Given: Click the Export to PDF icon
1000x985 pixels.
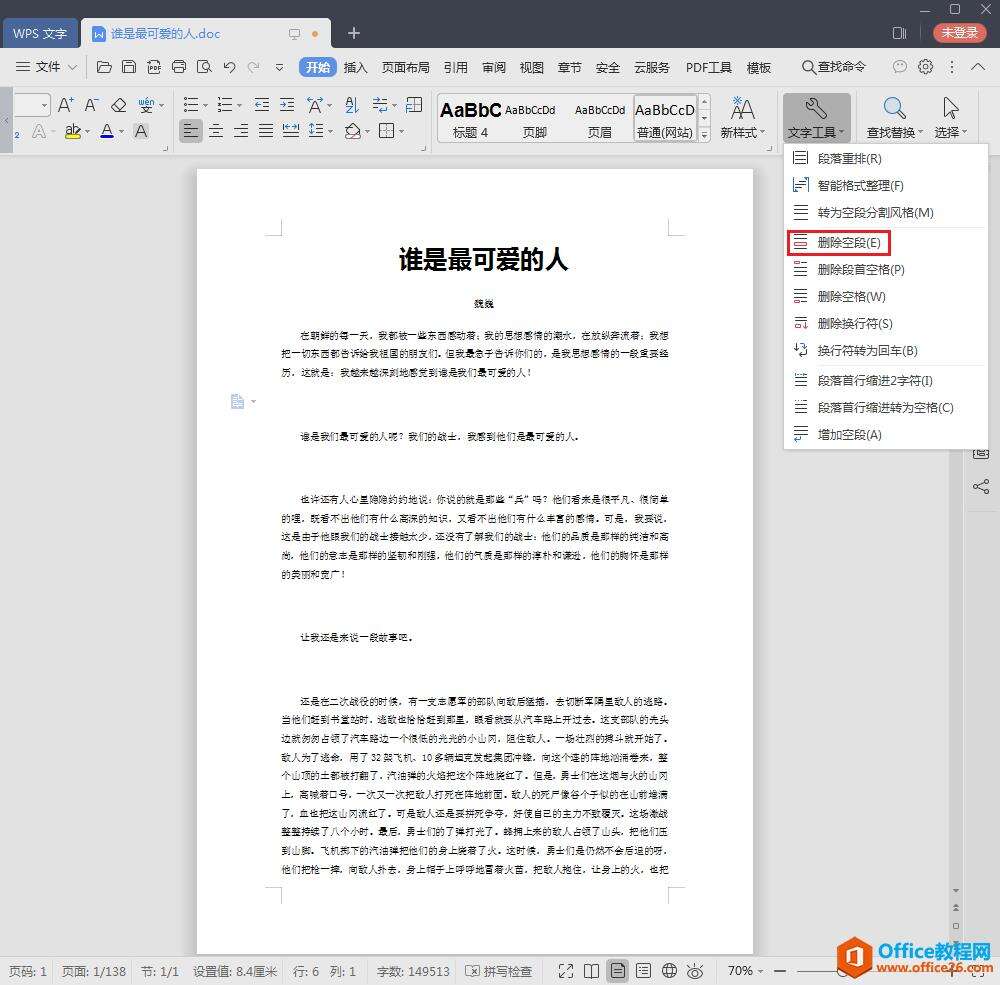Looking at the screenshot, I should click(154, 67).
